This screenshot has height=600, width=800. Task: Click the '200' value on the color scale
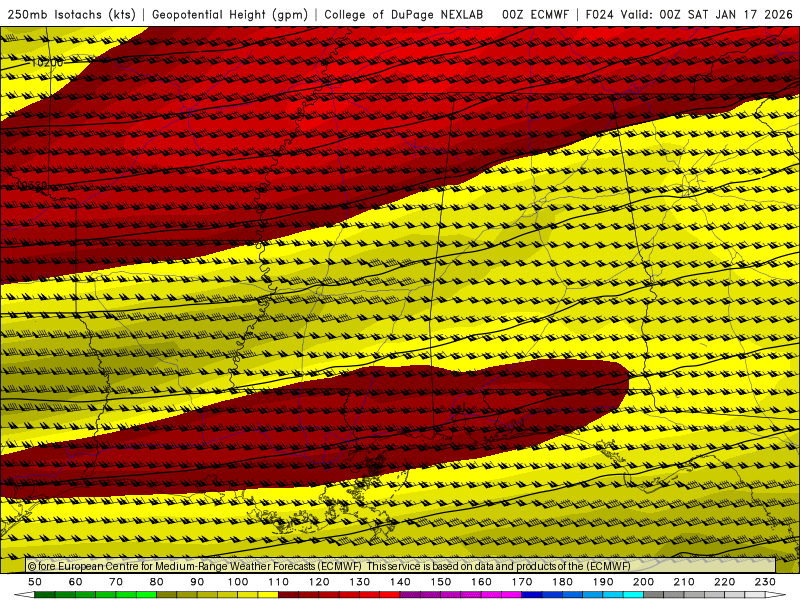tap(643, 582)
